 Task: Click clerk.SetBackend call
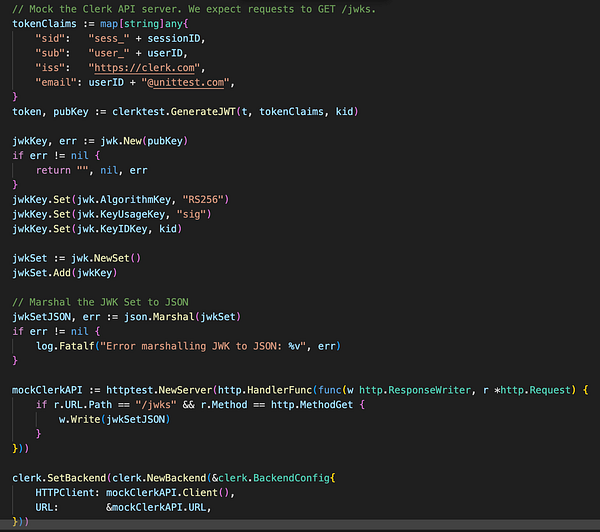59,478
